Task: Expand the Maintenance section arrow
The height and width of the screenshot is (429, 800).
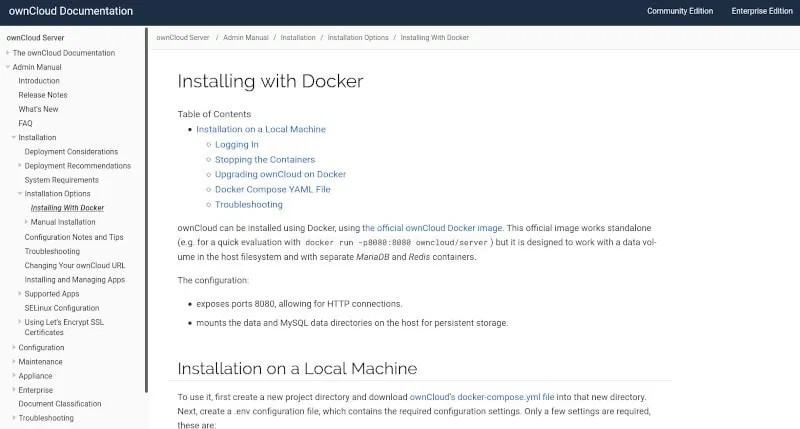Action: (14, 361)
